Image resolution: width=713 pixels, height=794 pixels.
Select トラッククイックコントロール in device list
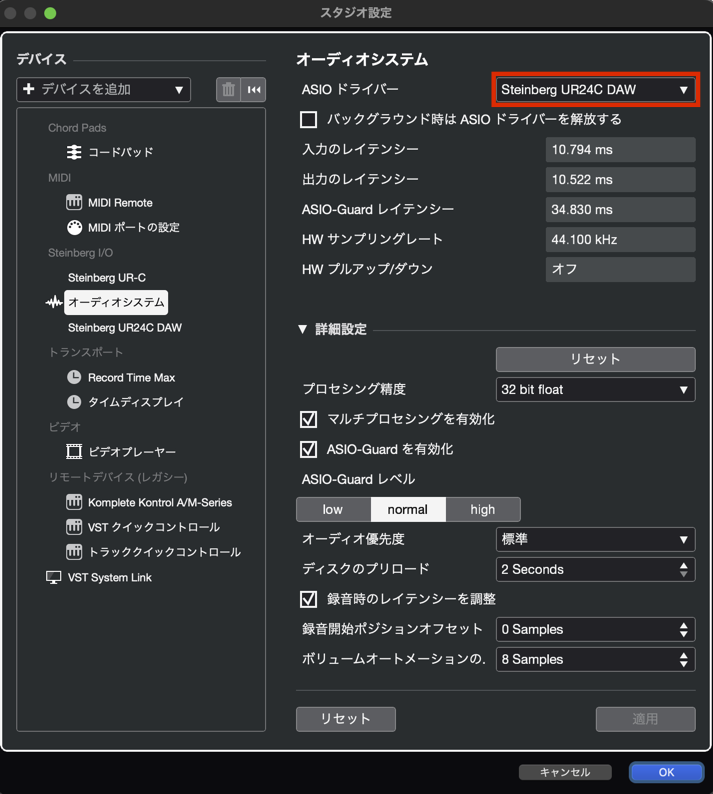point(164,552)
